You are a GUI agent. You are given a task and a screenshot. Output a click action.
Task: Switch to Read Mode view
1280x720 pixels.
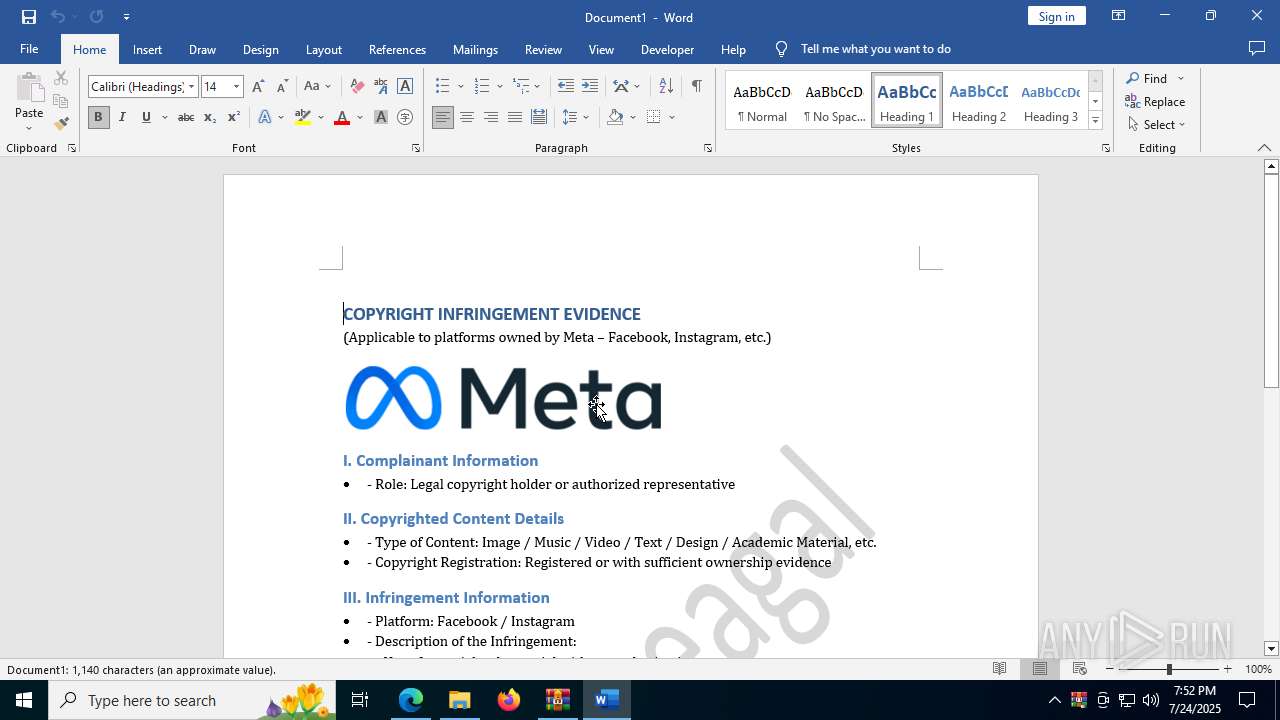(x=999, y=669)
